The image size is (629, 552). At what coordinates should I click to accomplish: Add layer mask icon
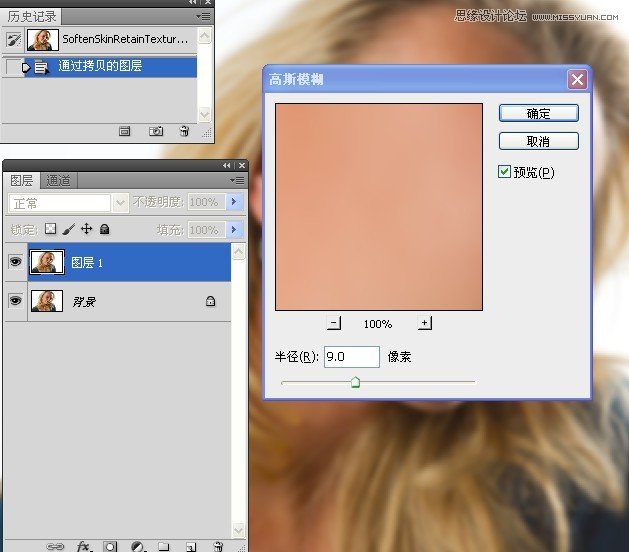pos(110,546)
